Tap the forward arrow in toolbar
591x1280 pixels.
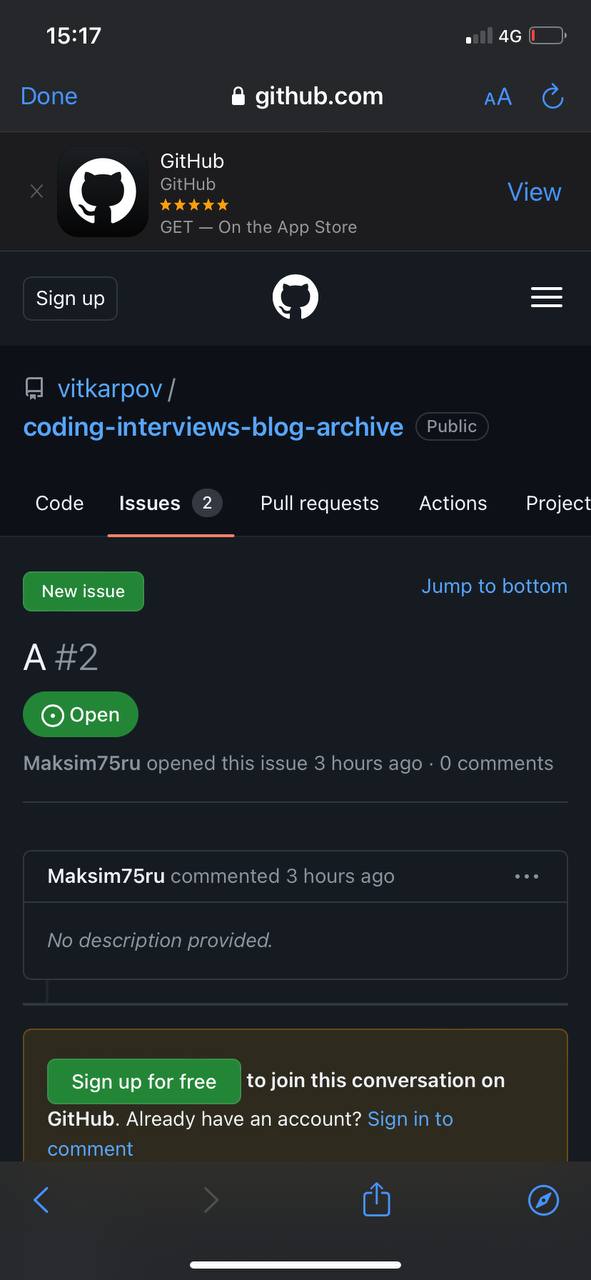(210, 1200)
